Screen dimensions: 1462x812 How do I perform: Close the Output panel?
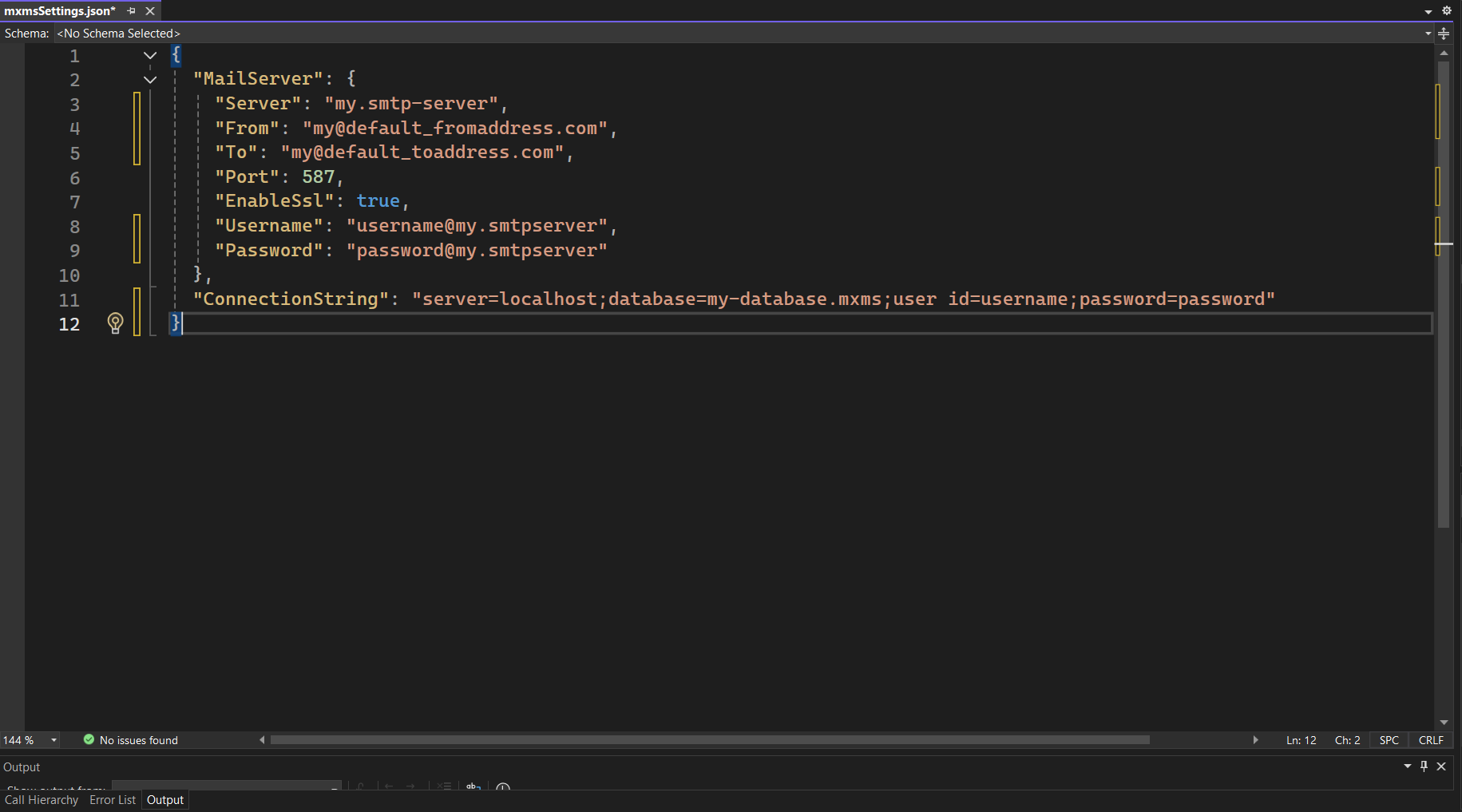[1441, 766]
